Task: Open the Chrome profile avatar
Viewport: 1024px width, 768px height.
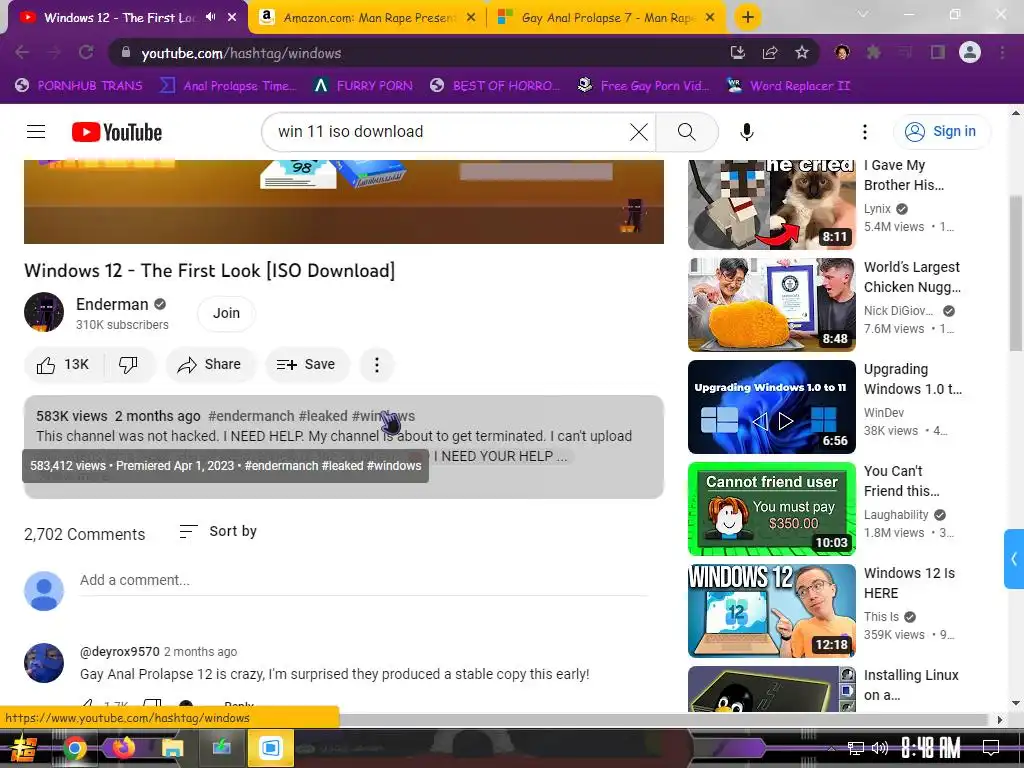Action: (x=970, y=52)
